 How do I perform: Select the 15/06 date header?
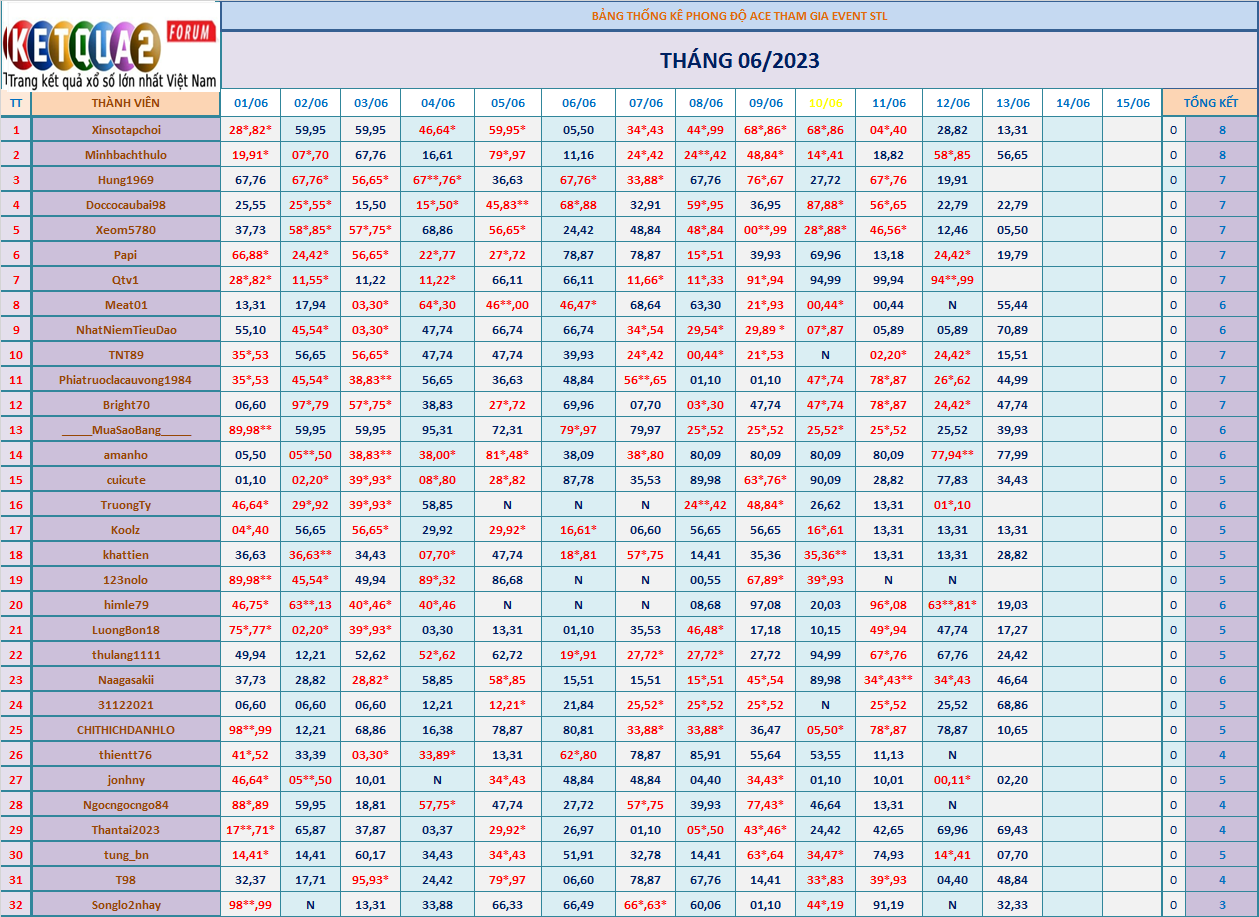(x=1132, y=103)
